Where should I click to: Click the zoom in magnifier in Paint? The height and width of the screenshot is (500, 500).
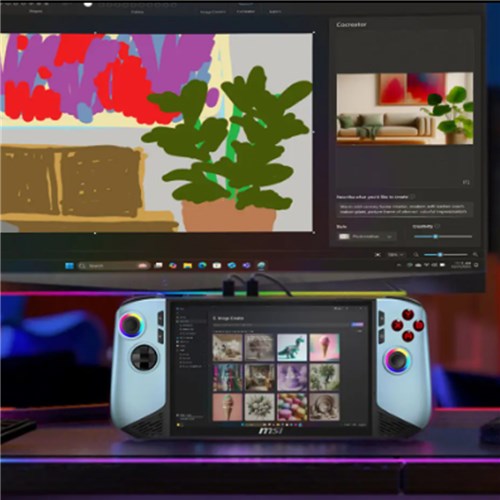pyautogui.click(x=475, y=255)
